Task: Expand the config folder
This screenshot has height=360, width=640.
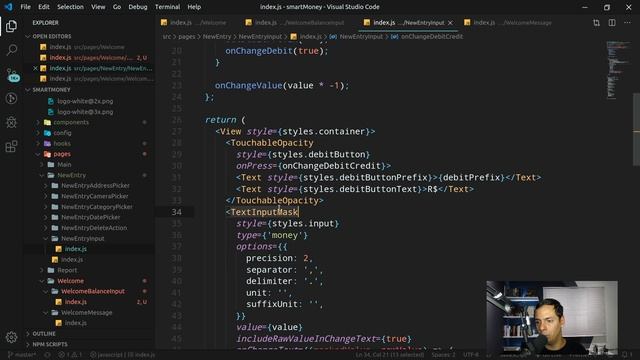Action: [x=62, y=133]
